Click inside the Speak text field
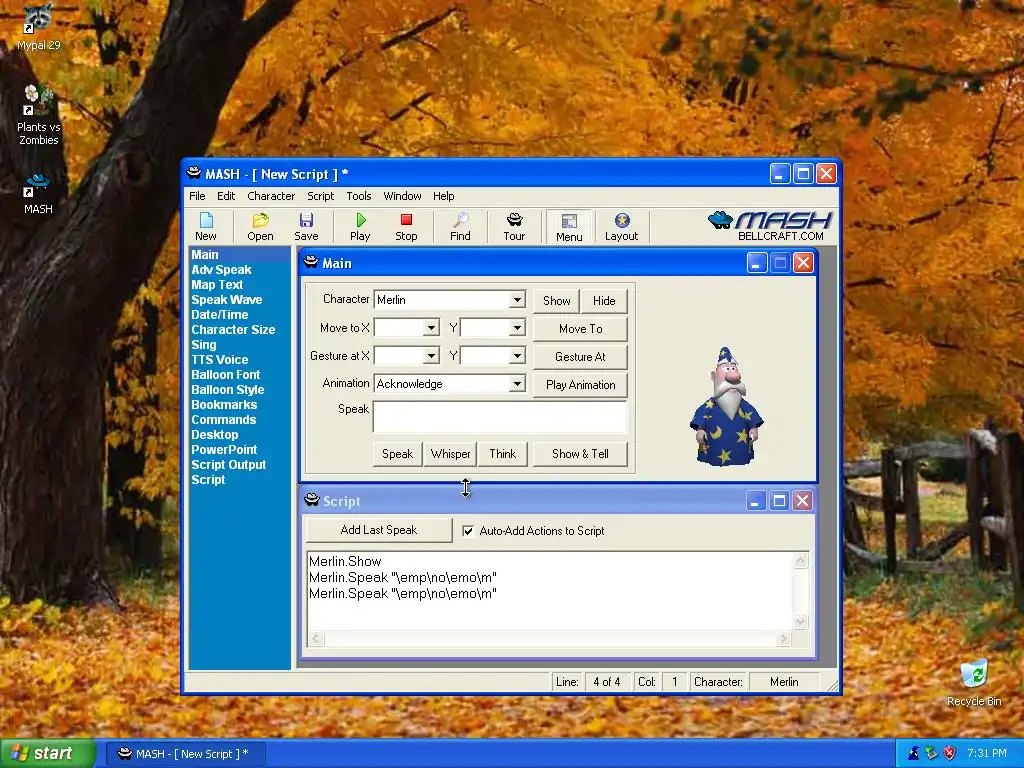 coord(500,417)
